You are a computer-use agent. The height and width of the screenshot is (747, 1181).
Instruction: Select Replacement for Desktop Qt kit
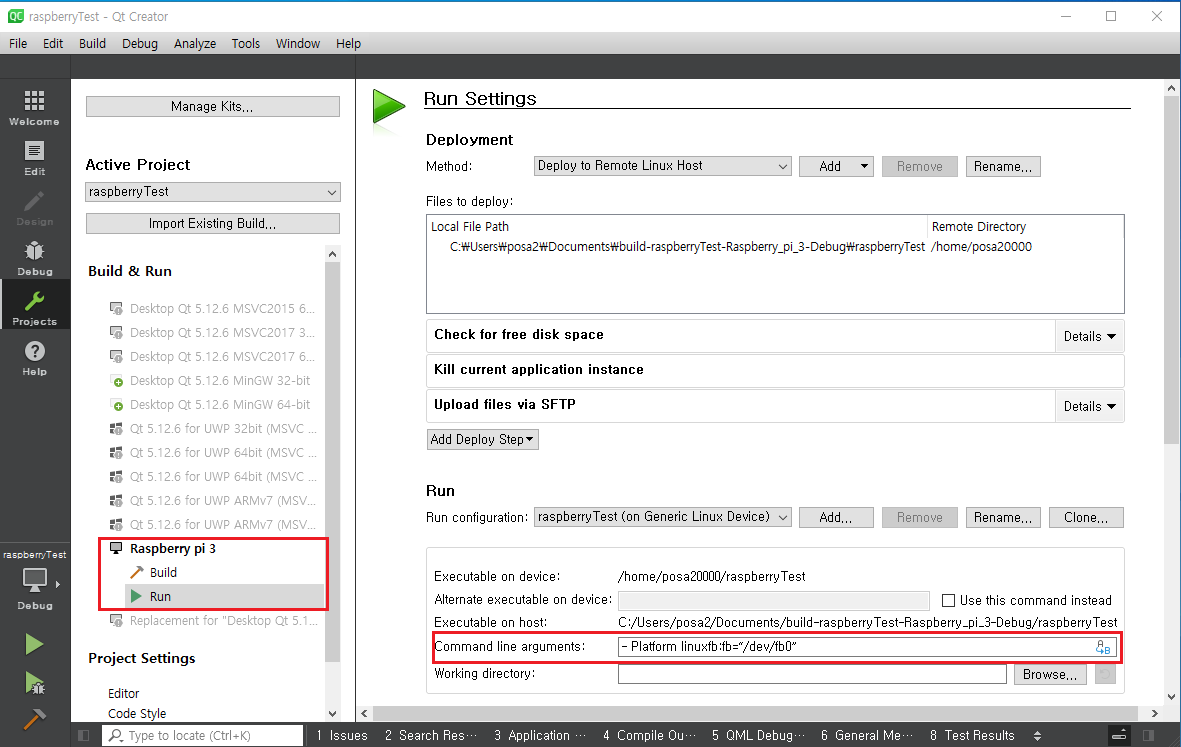pos(214,620)
